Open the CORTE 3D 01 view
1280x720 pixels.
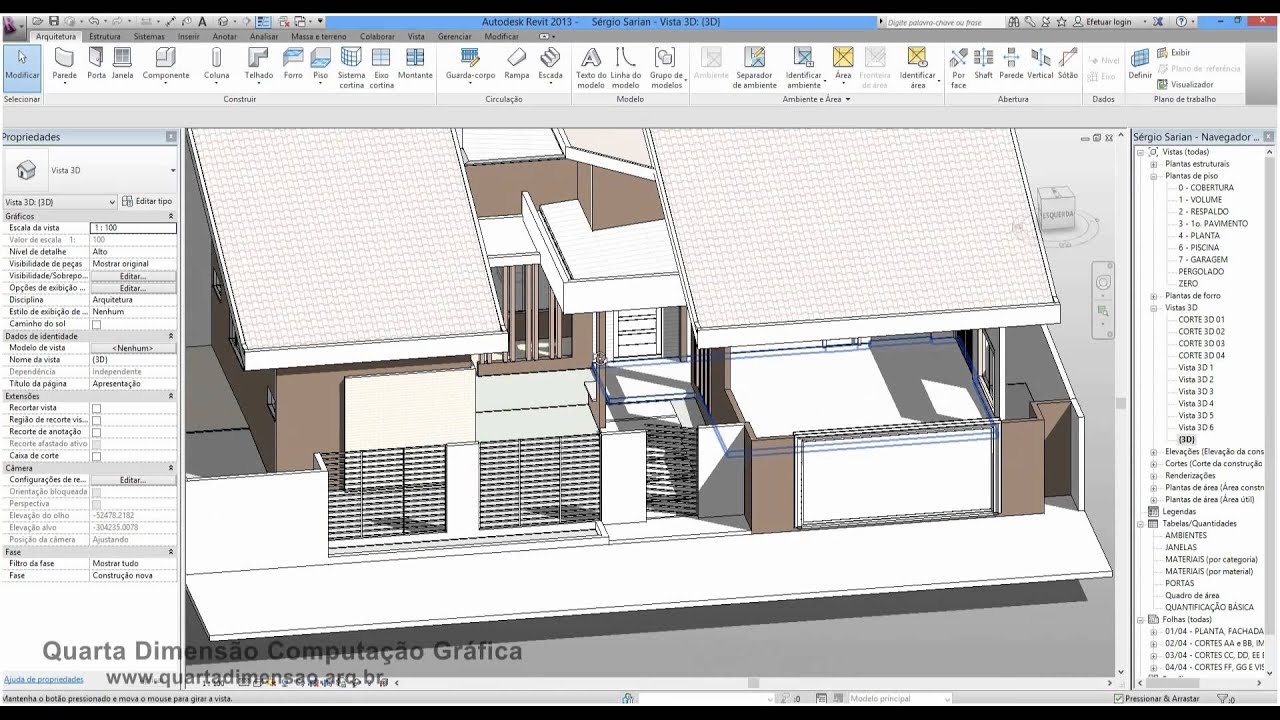coord(1201,320)
